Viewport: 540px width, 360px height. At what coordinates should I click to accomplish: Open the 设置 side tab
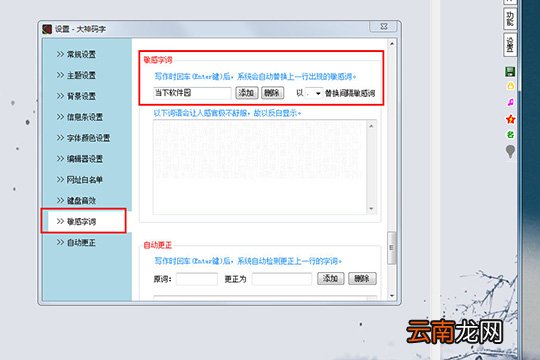pos(510,44)
